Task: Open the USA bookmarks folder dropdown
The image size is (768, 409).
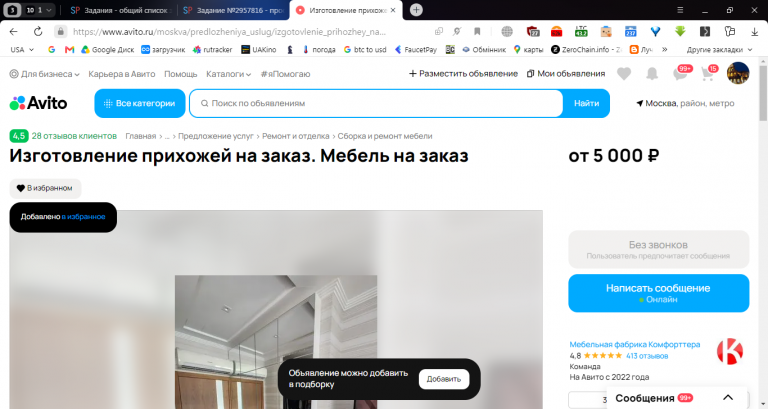Action: tap(22, 49)
